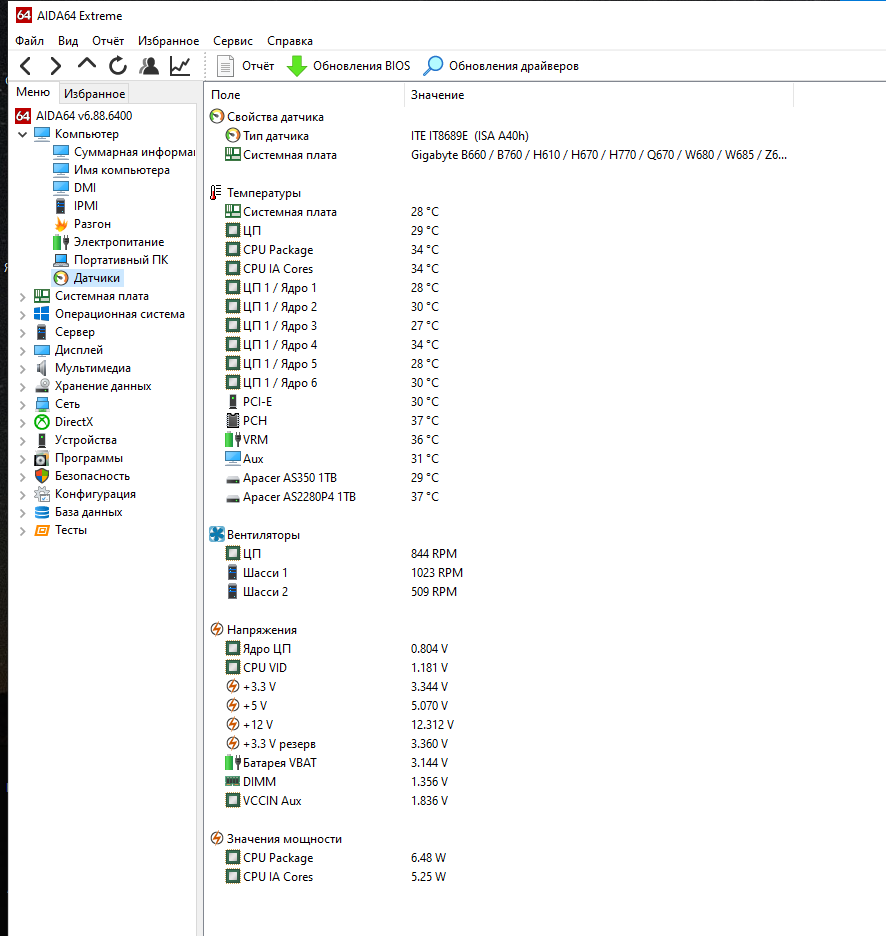
Task: Open the Справка menu
Action: pyautogui.click(x=290, y=41)
